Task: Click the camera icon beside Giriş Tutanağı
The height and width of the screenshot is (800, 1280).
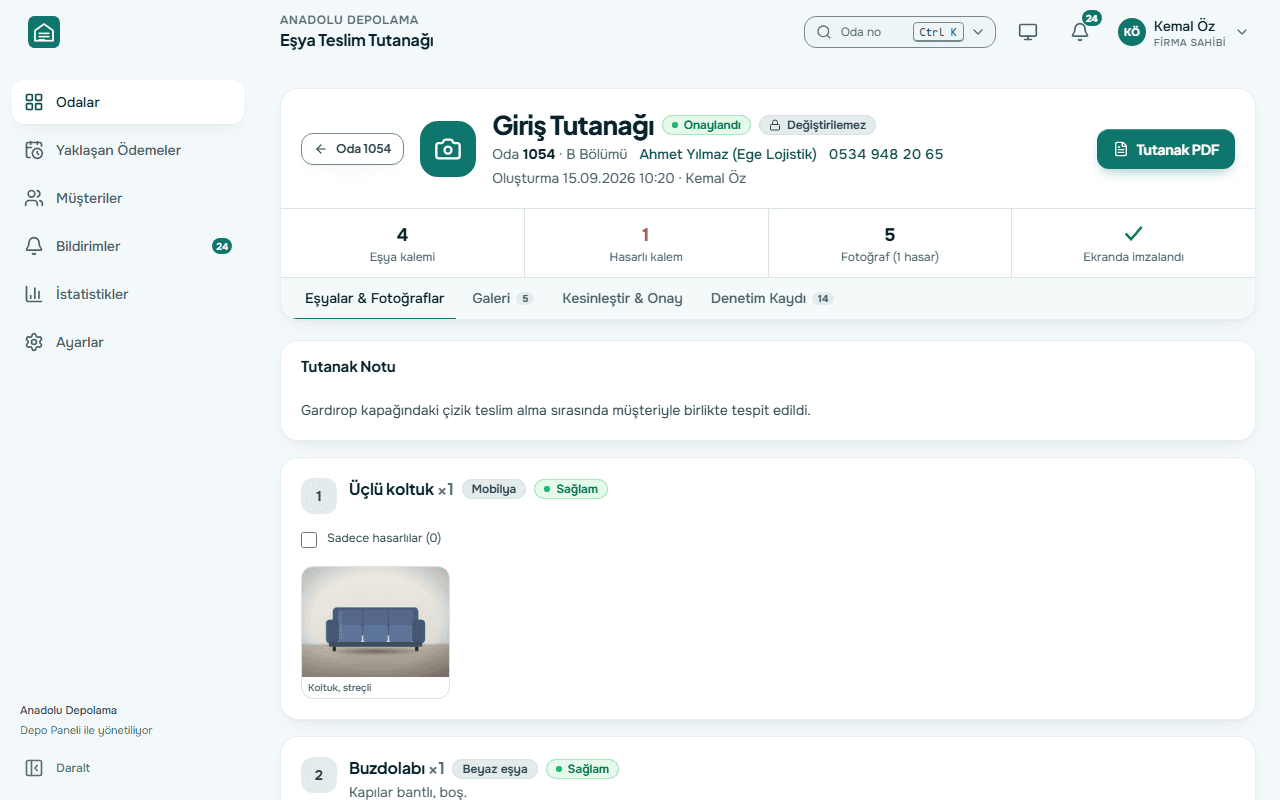Action: (448, 149)
